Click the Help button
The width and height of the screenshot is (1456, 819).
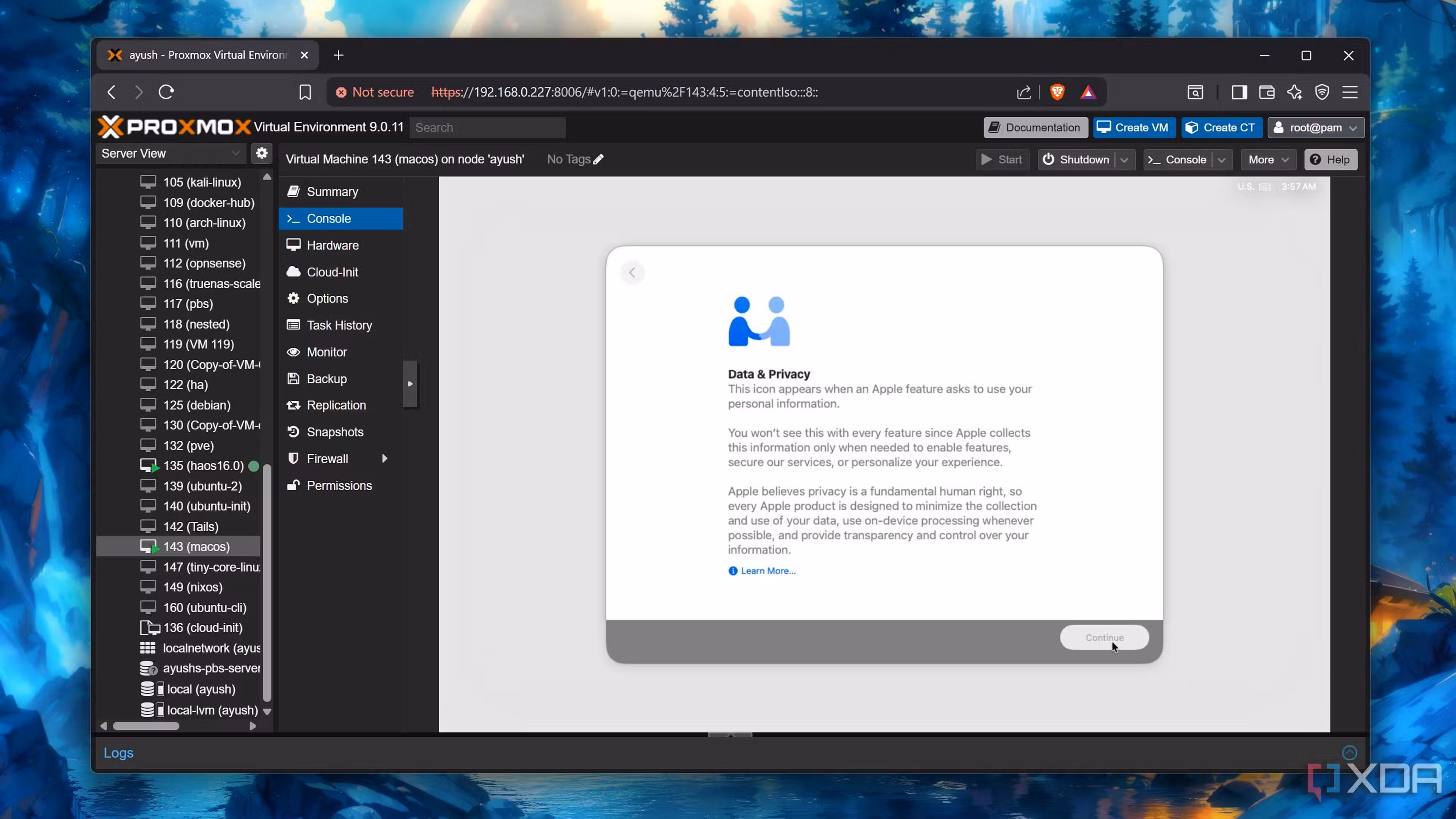point(1330,160)
